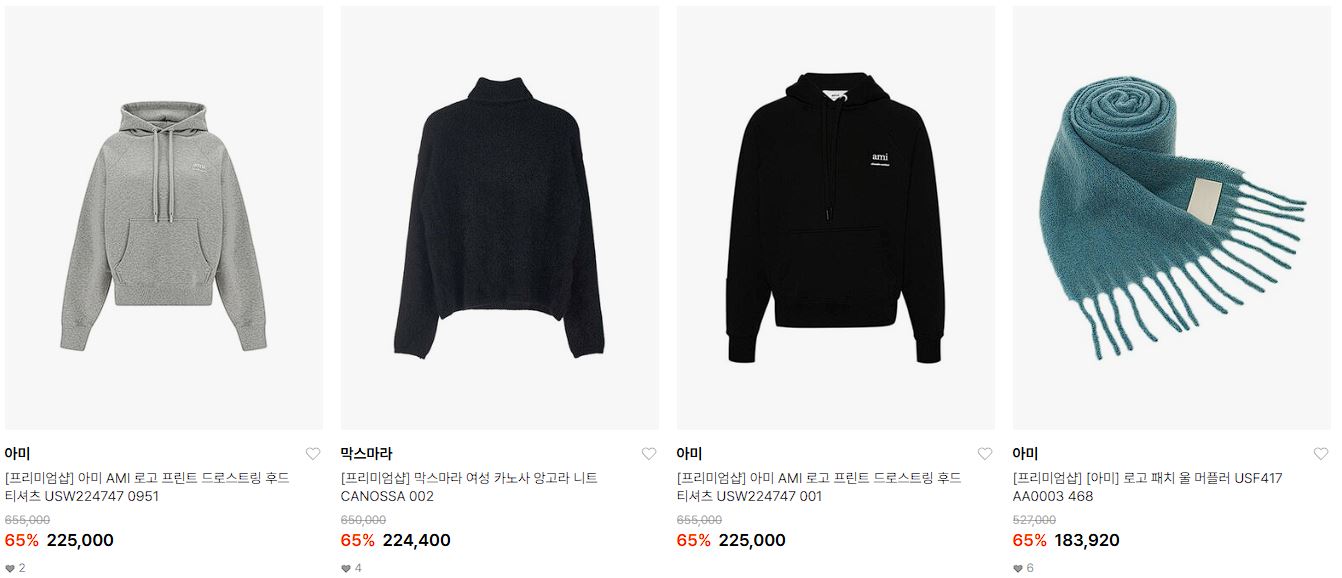Select the likes heart showing 2 under gray hoodie
The width and height of the screenshot is (1342, 578).
pos(10,568)
